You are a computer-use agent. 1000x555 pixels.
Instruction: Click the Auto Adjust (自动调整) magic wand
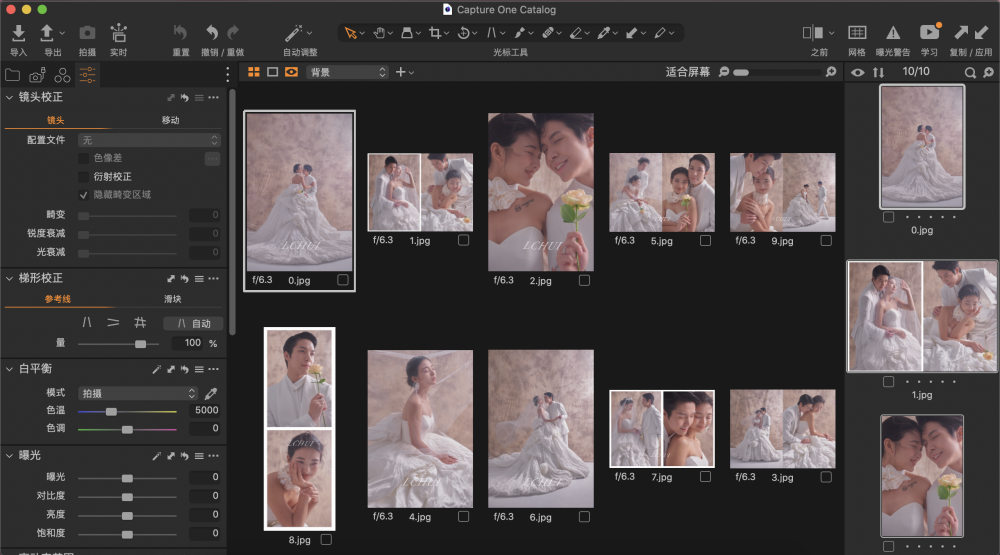[x=294, y=34]
